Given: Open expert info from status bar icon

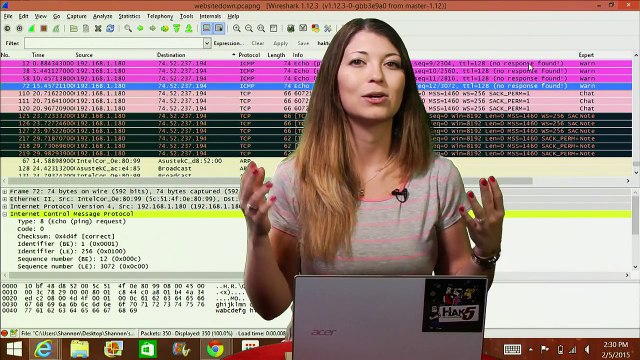Looking at the screenshot, I should (4, 333).
